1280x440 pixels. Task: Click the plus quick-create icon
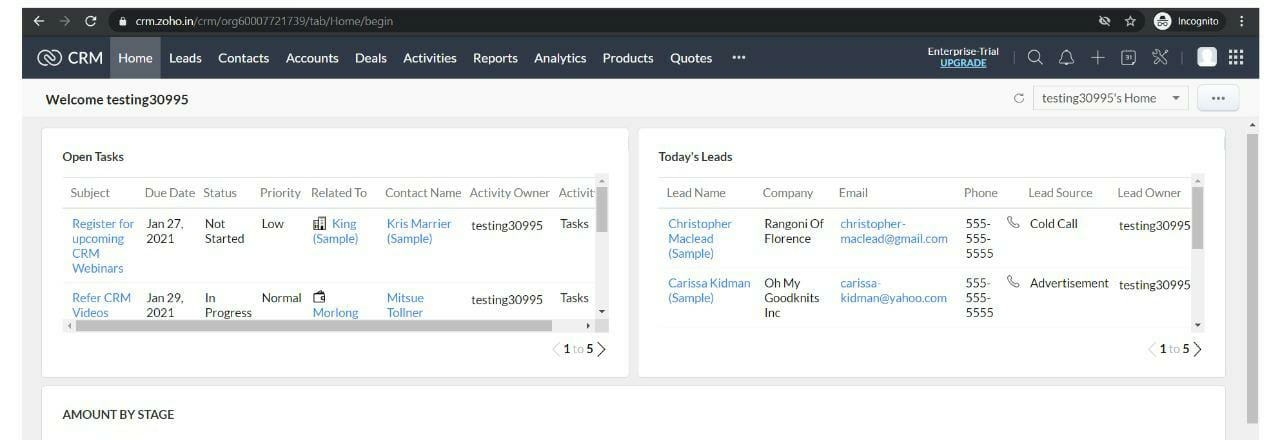pyautogui.click(x=1097, y=58)
